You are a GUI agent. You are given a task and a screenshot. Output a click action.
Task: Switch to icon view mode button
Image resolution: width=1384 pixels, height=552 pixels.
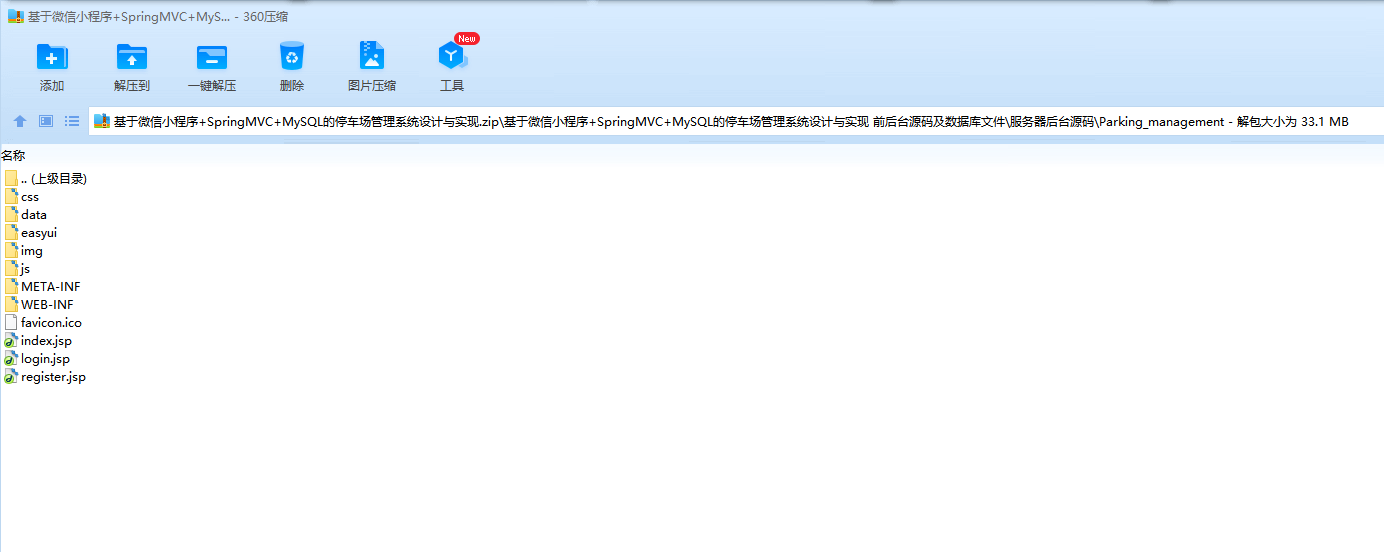(x=46, y=121)
